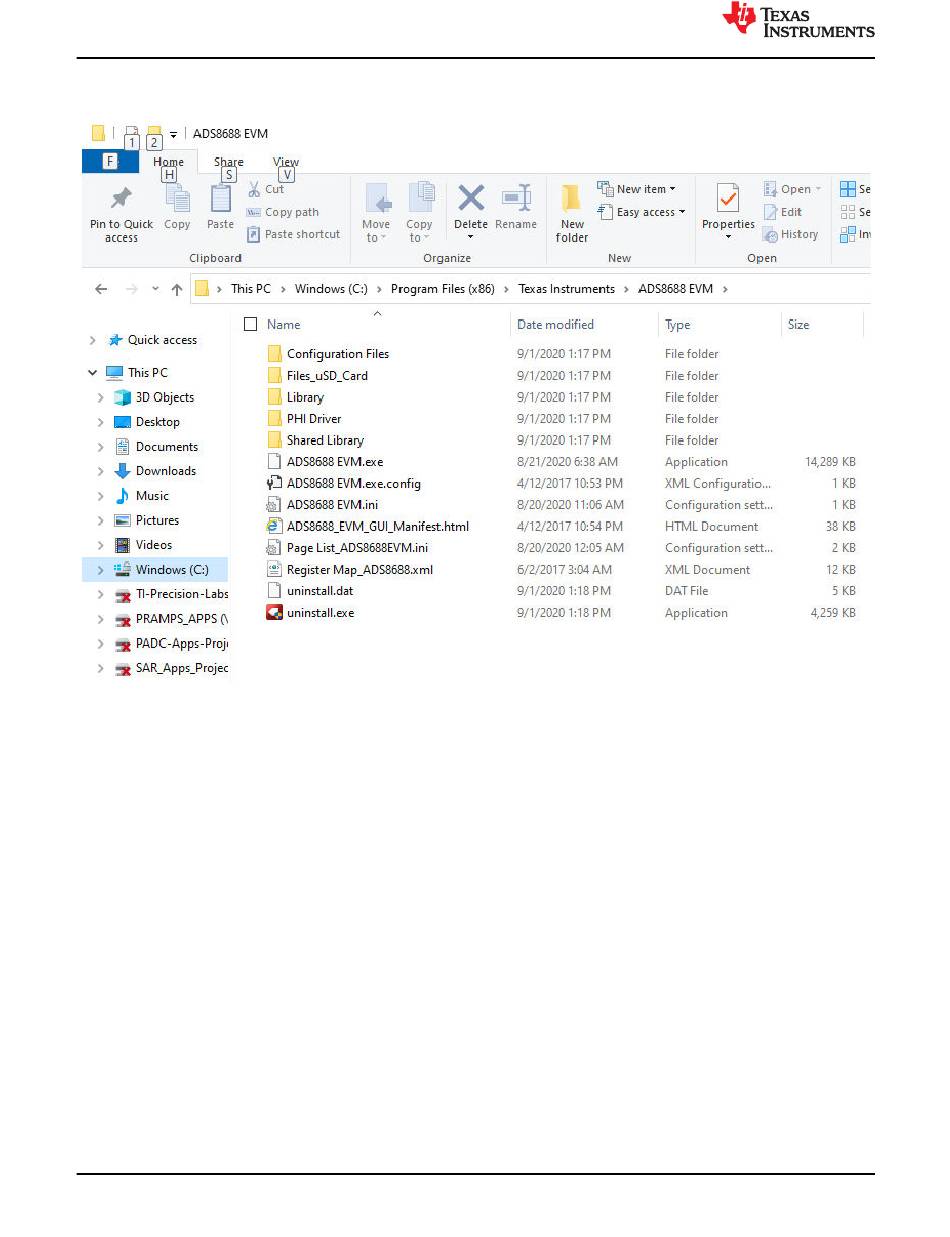Click the Files_uSD_Card folder icon
This screenshot has height=1237, width=950.
tap(274, 376)
